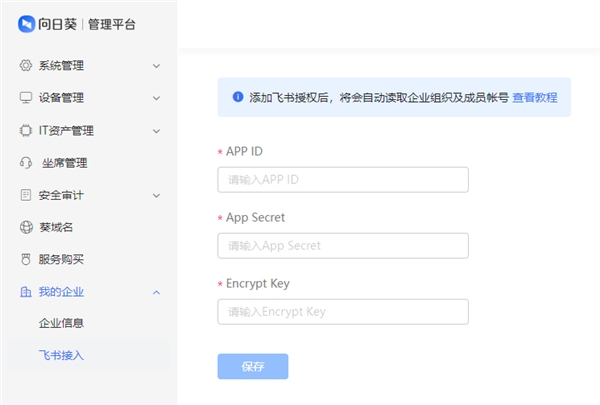This screenshot has height=405, width=600.
Task: Click the 服务购买 bag icon
Action: pos(26,260)
